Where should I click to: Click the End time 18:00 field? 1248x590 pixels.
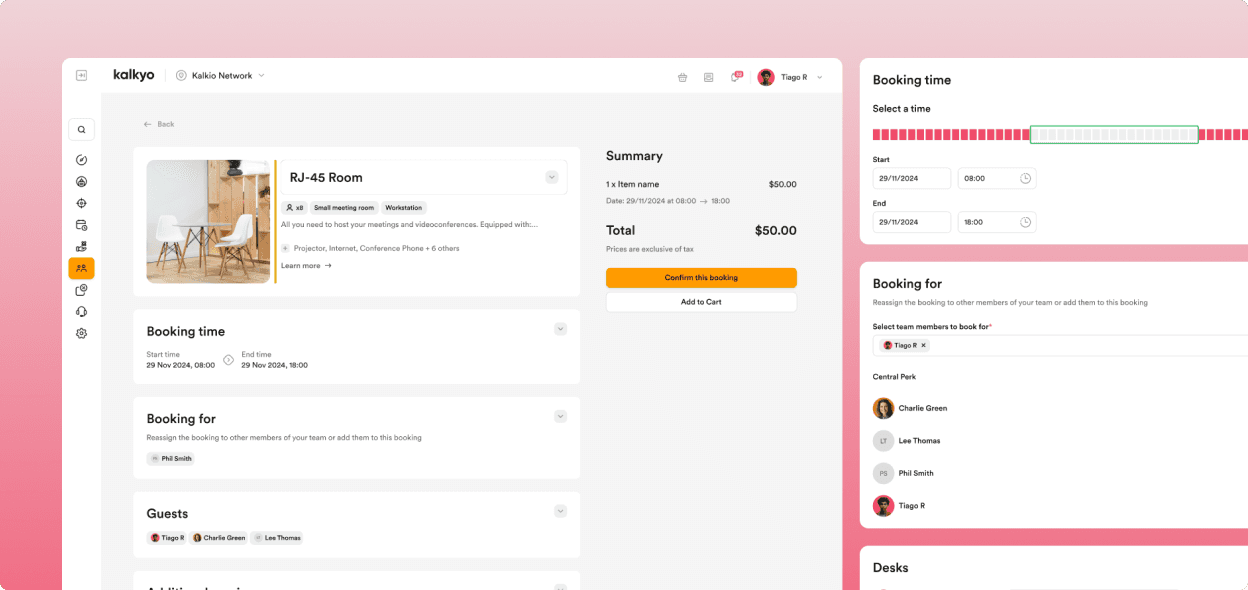(x=997, y=222)
